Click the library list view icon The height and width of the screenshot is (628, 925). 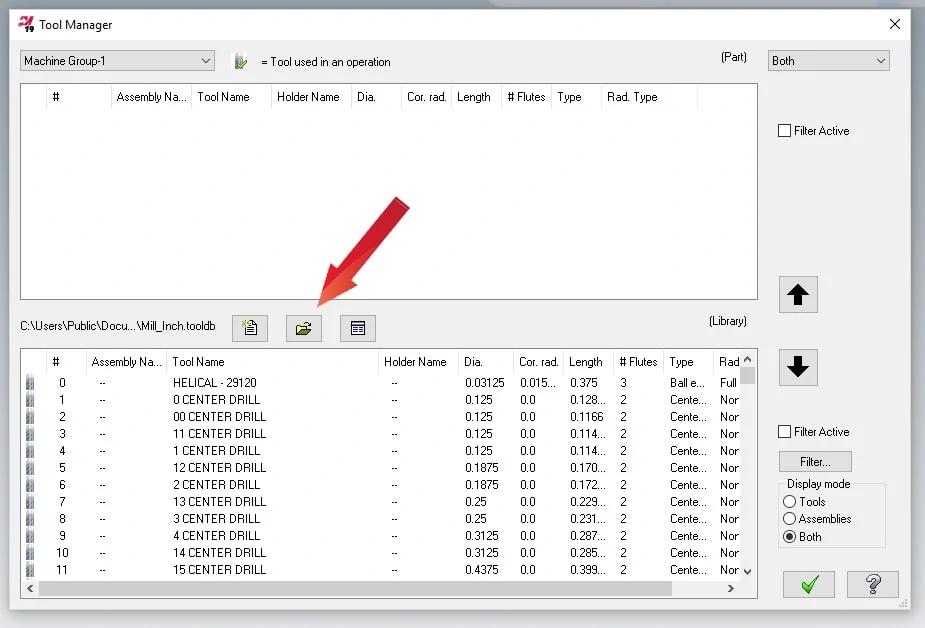[x=358, y=328]
